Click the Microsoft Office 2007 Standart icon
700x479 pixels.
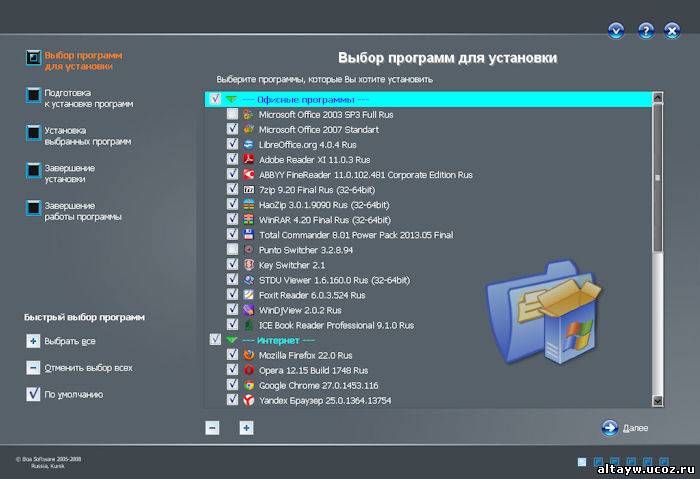click(248, 129)
